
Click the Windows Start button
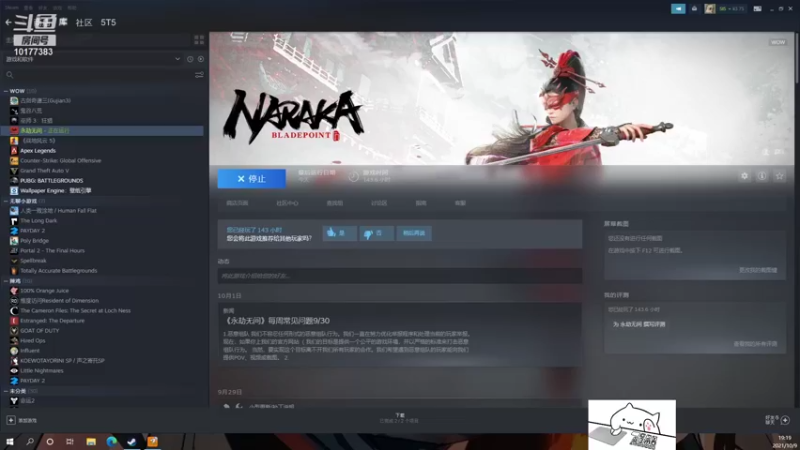point(9,441)
